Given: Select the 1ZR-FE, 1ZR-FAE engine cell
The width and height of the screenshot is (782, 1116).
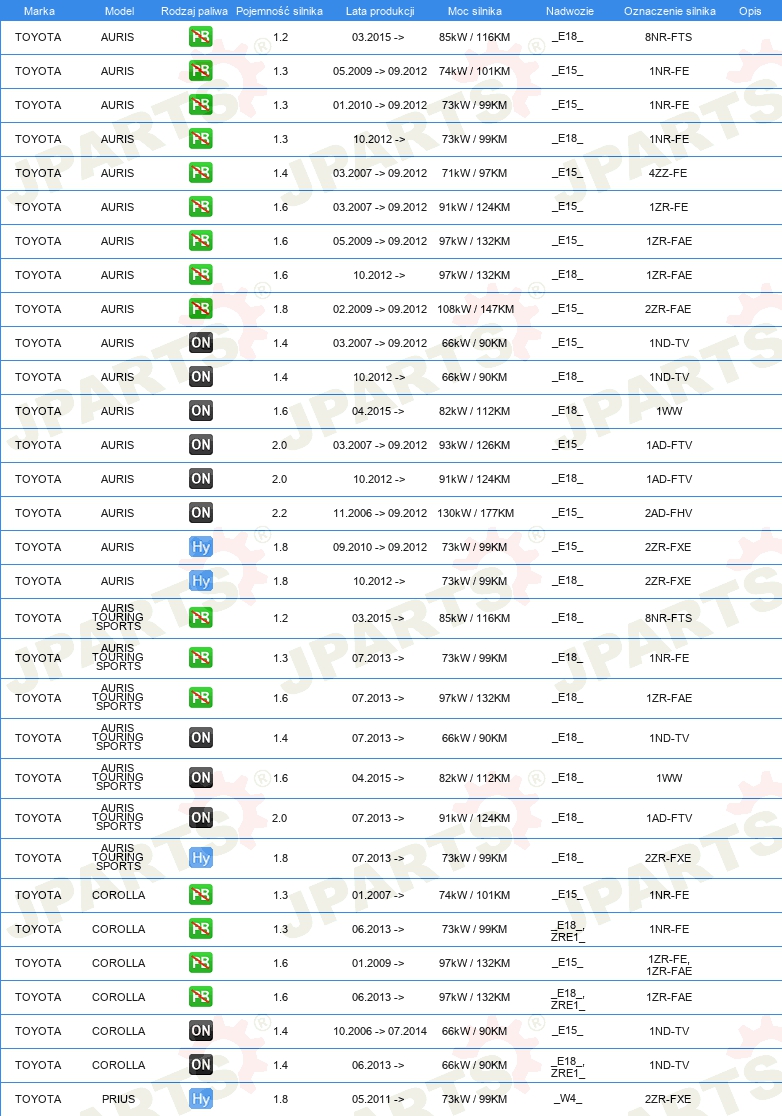Looking at the screenshot, I should [x=669, y=965].
